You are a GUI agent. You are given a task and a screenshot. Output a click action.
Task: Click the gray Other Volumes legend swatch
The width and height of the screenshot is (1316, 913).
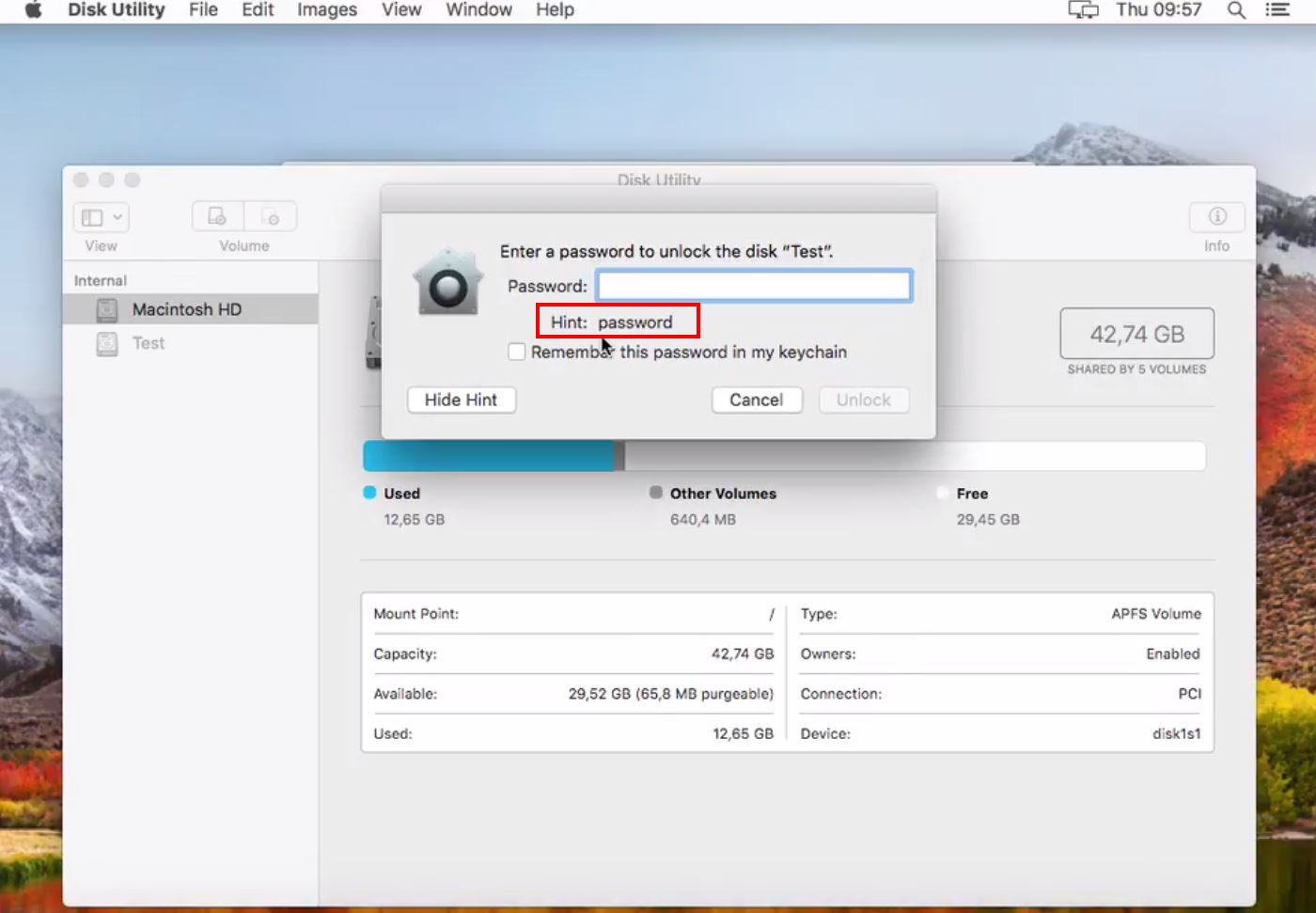click(x=656, y=493)
